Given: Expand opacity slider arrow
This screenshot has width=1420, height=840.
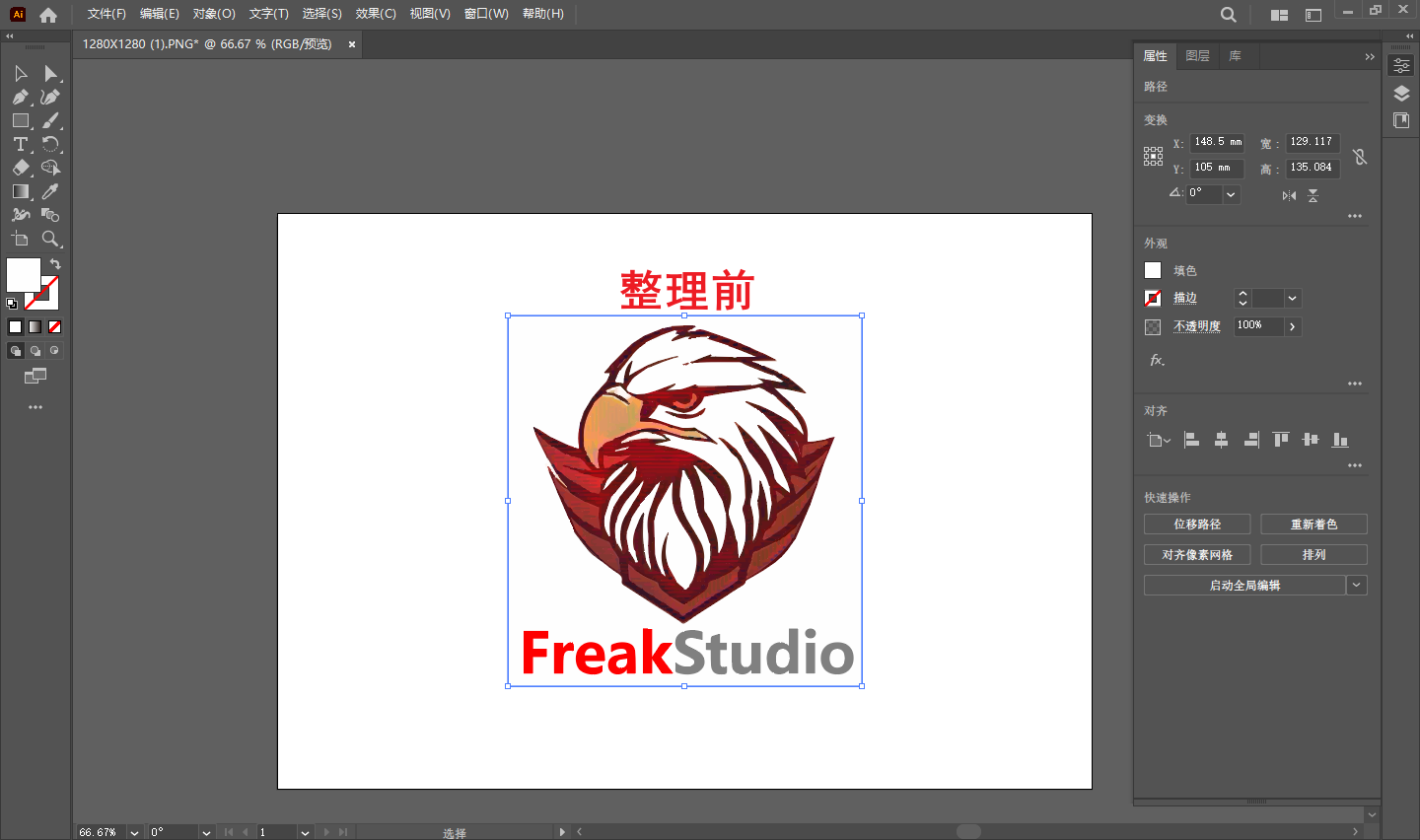Looking at the screenshot, I should [1292, 326].
